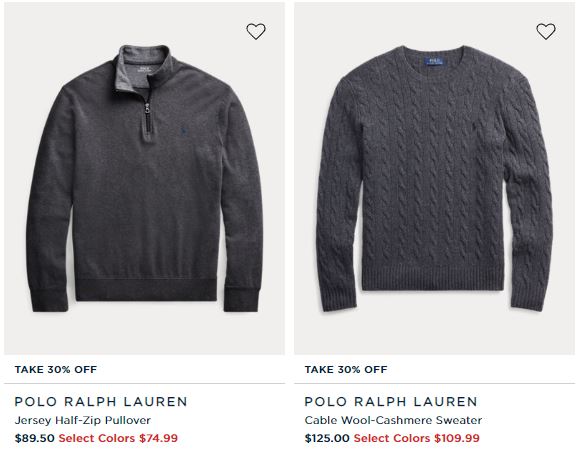Click the zipper on the half-zip pullover photo
Image resolution: width=587 pixels, height=449 pixels.
148,112
